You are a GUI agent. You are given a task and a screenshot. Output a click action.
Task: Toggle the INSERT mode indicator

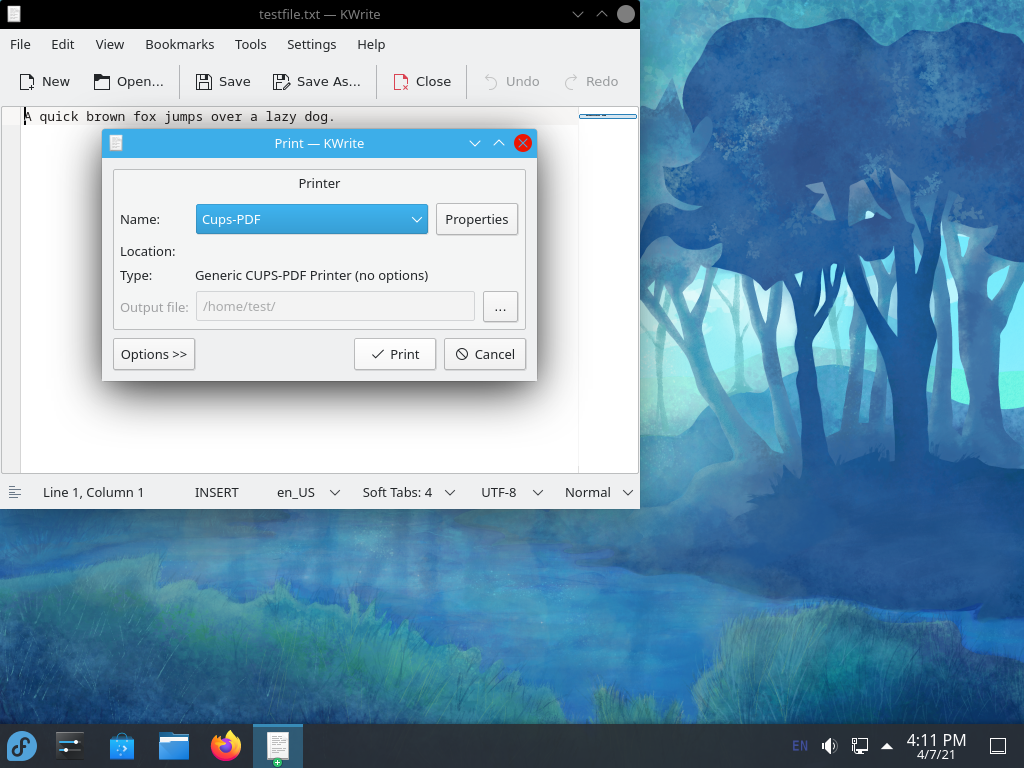click(x=217, y=492)
